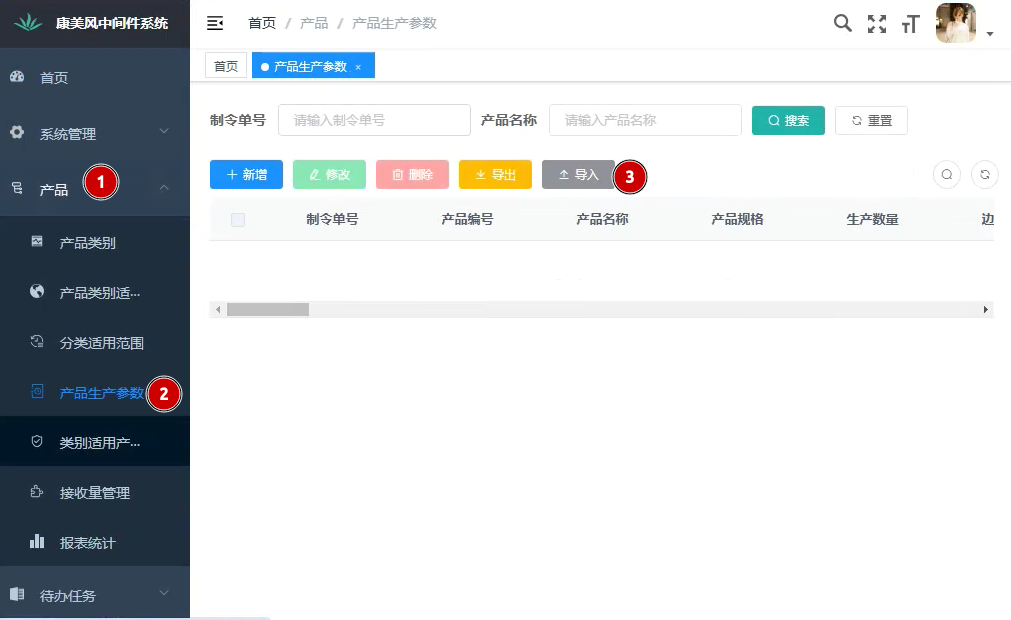Click the horizontal scrollbar under the table
This screenshot has width=1011, height=620.
[x=268, y=310]
